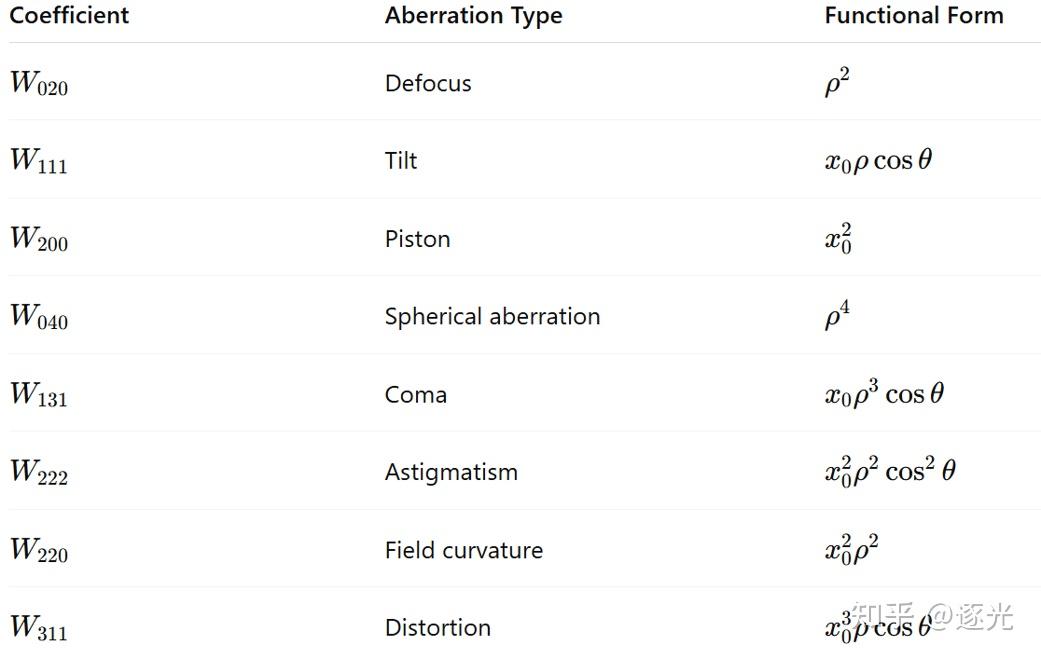Image resolution: width=1041 pixels, height=659 pixels.
Task: Click the Tilt functional form formula
Action: [x=878, y=161]
